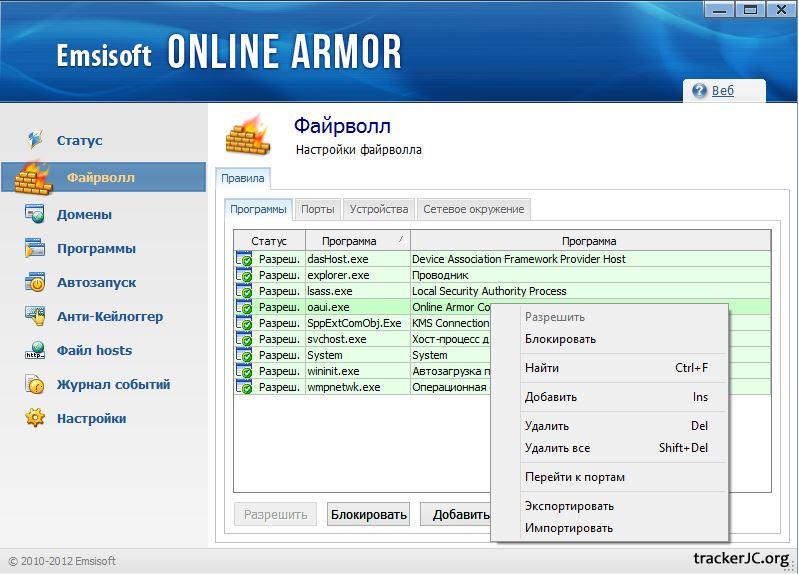Open Журнал событий log icon

point(35,384)
